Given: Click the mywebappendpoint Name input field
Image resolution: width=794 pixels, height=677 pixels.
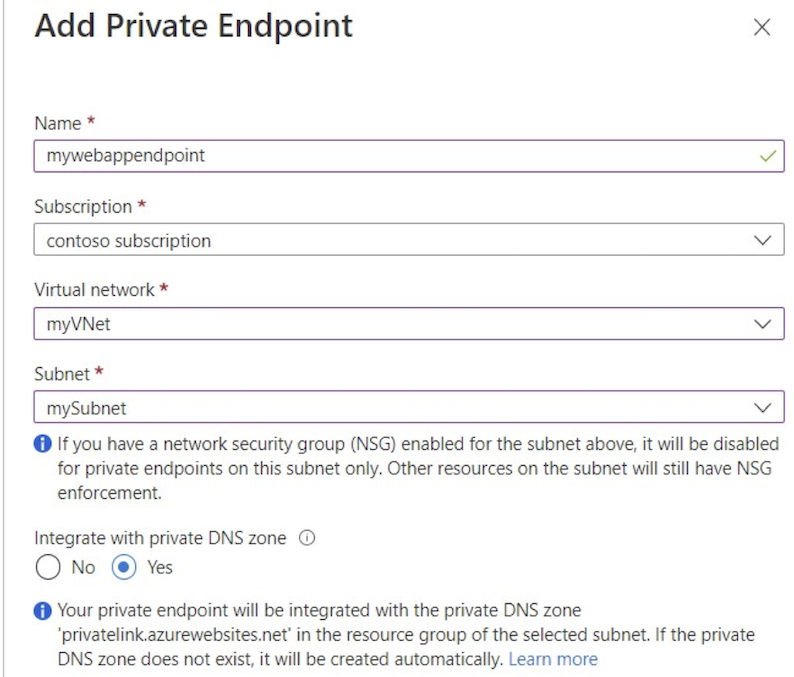Looking at the screenshot, I should (409, 156).
